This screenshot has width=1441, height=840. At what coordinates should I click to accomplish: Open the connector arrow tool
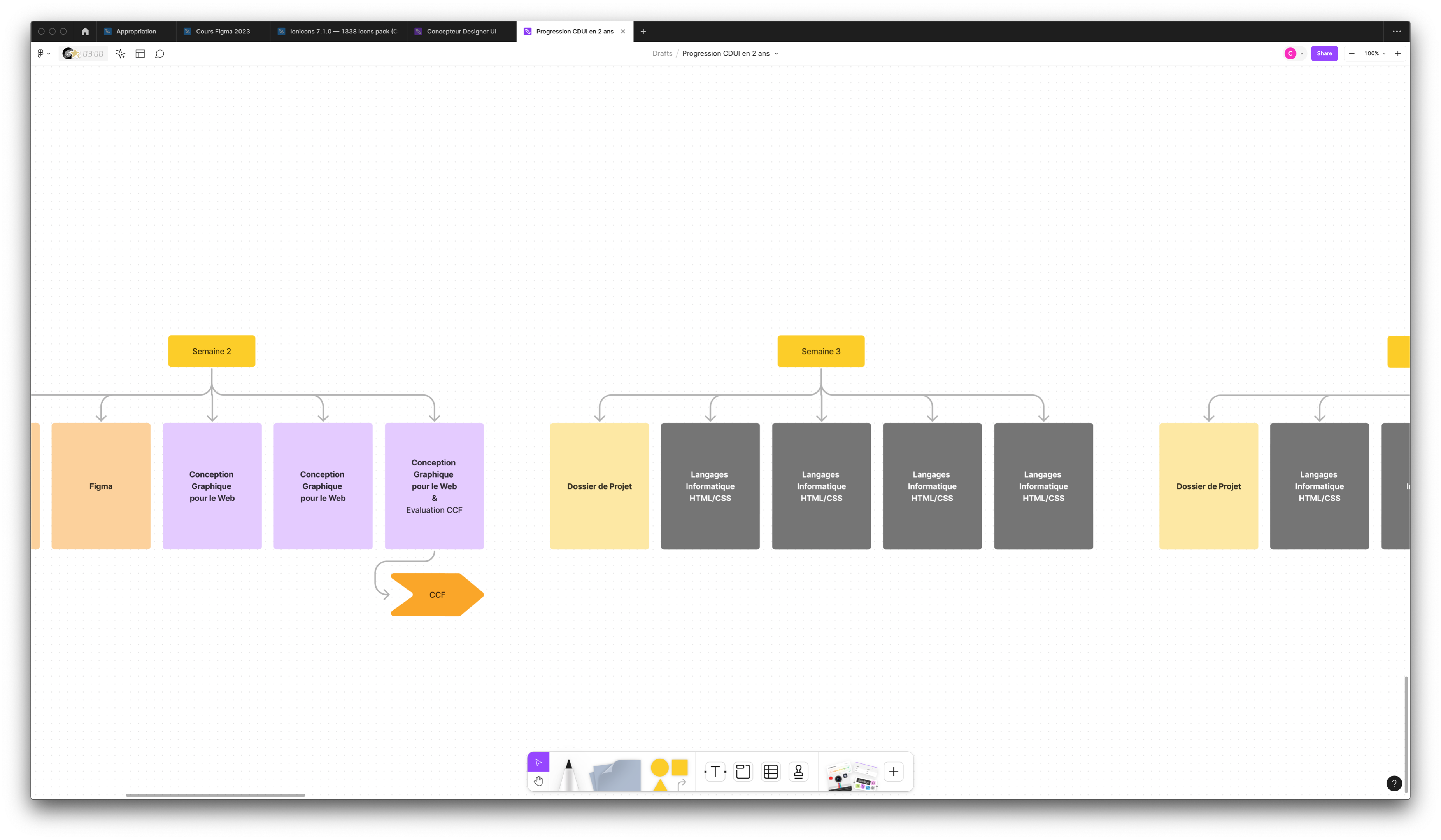(682, 784)
